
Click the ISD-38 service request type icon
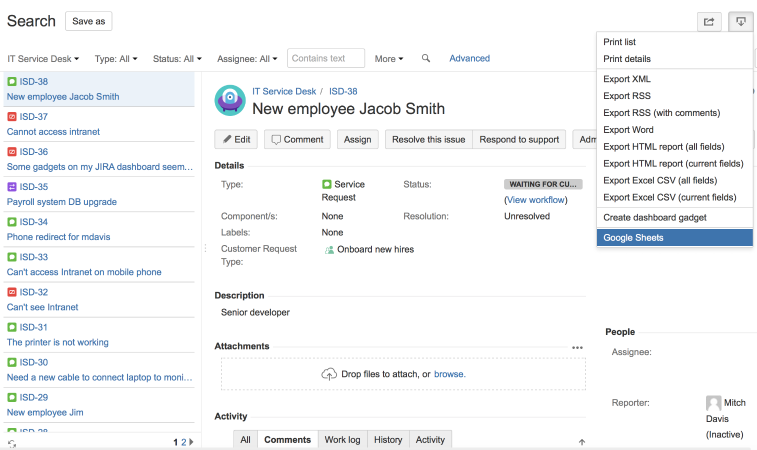[x=12, y=81]
